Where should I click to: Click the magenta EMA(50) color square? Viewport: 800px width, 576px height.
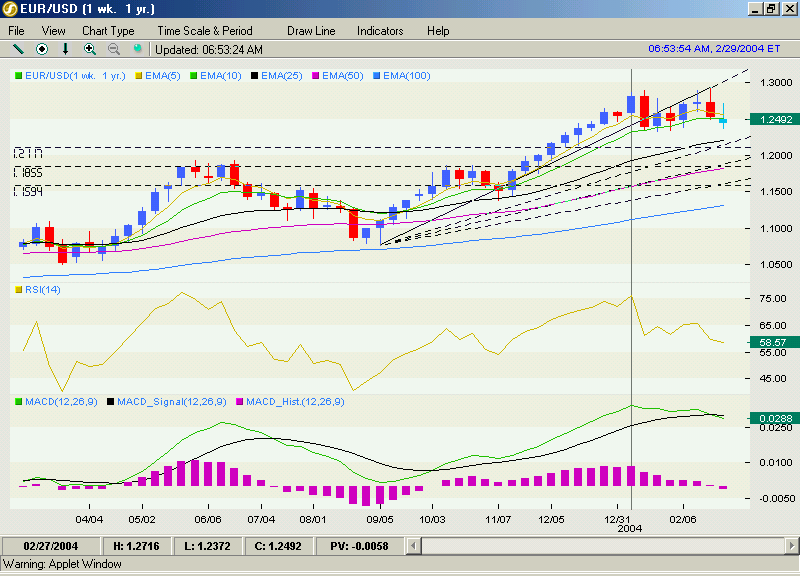pyautogui.click(x=316, y=76)
